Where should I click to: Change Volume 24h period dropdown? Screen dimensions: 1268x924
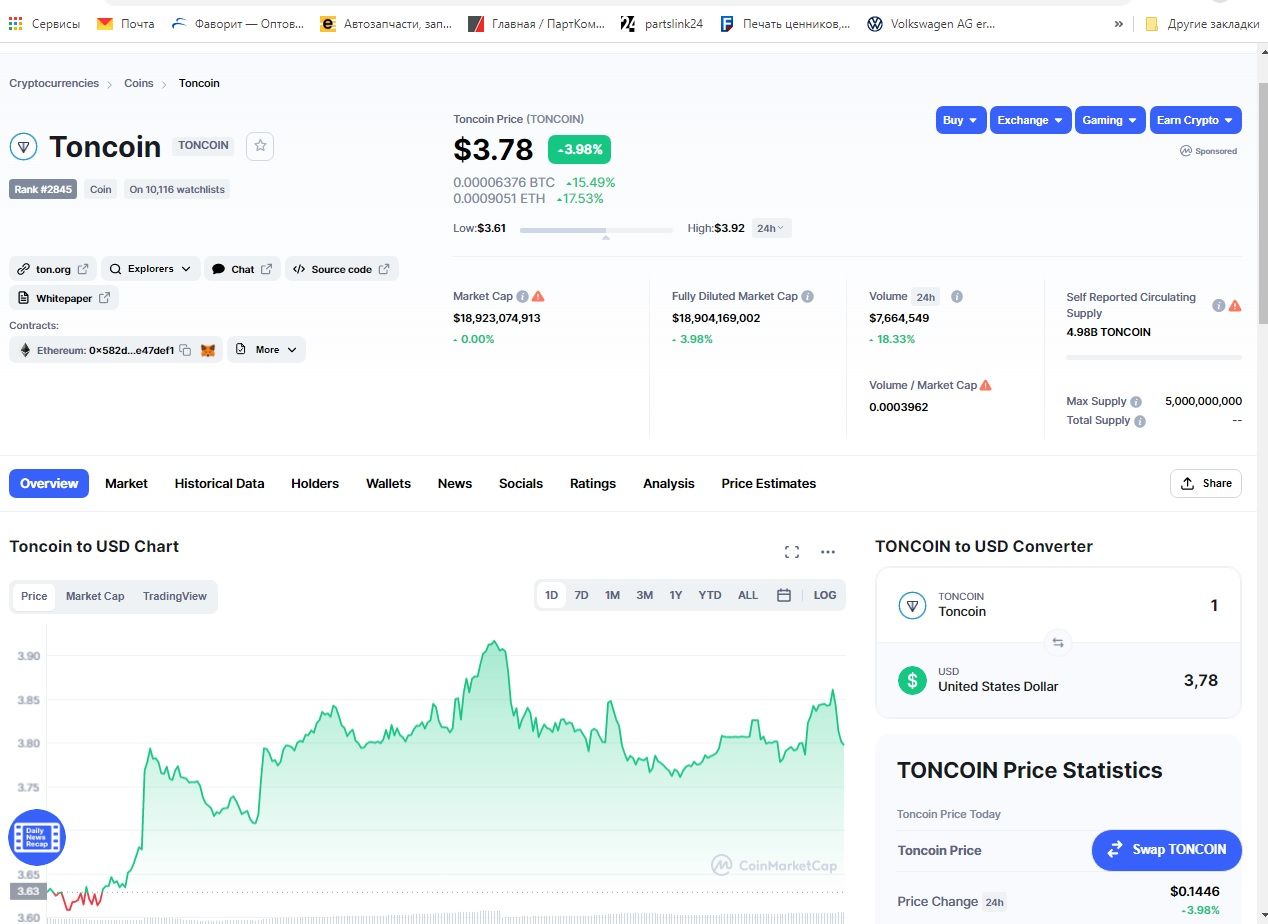(926, 297)
